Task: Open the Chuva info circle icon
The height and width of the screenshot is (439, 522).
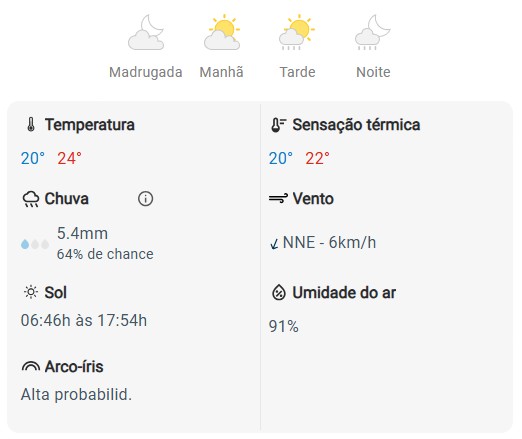Action: (x=145, y=199)
